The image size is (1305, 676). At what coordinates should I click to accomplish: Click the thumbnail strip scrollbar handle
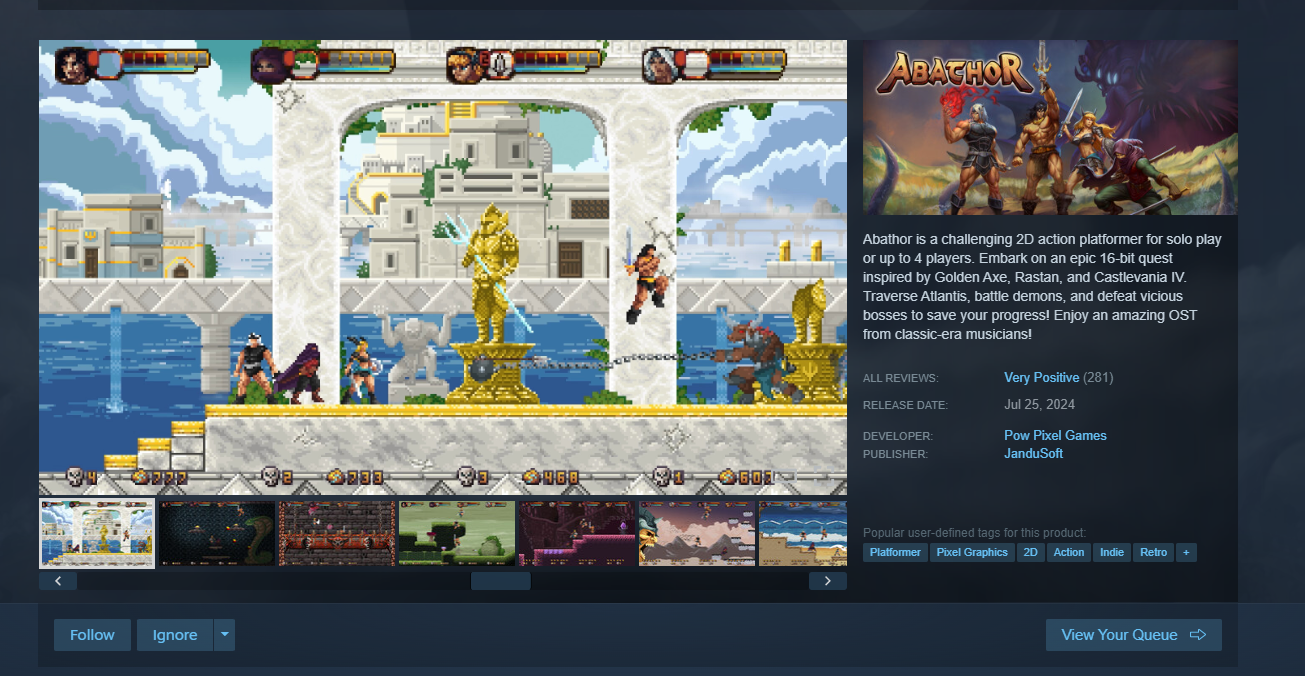pyautogui.click(x=501, y=581)
